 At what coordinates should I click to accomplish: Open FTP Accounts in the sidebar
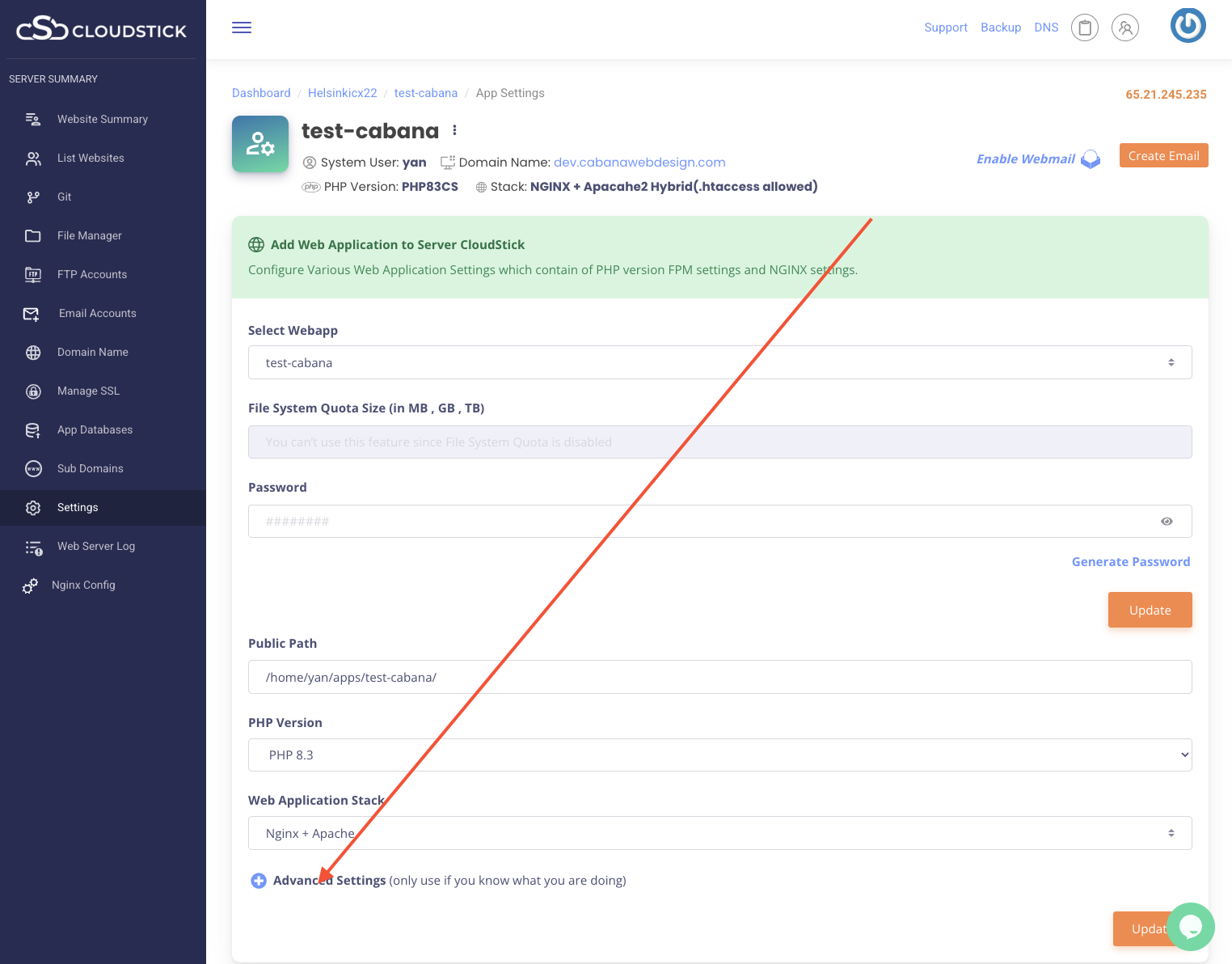tap(91, 274)
